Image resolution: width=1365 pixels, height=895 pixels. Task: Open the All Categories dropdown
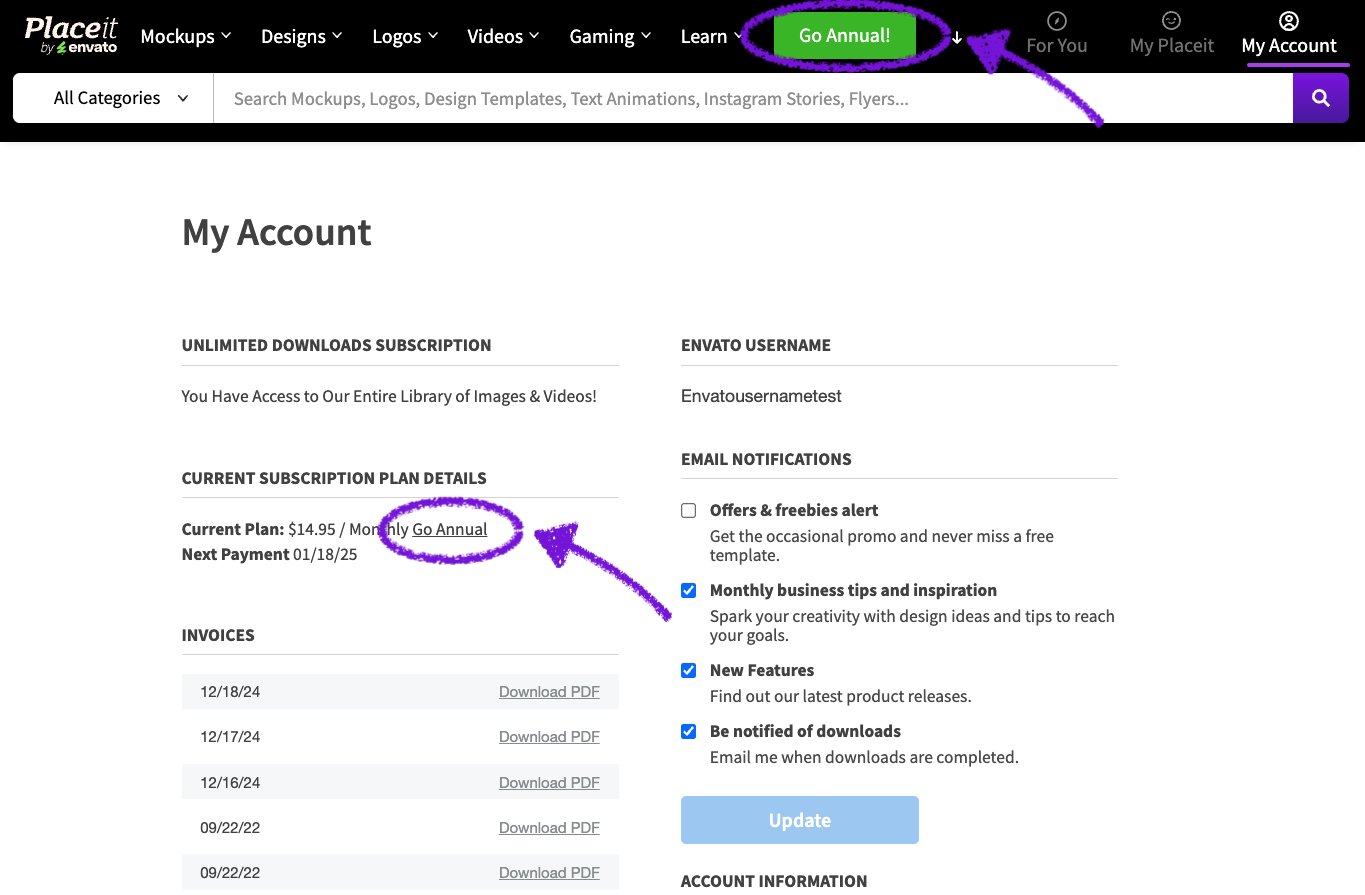click(114, 98)
